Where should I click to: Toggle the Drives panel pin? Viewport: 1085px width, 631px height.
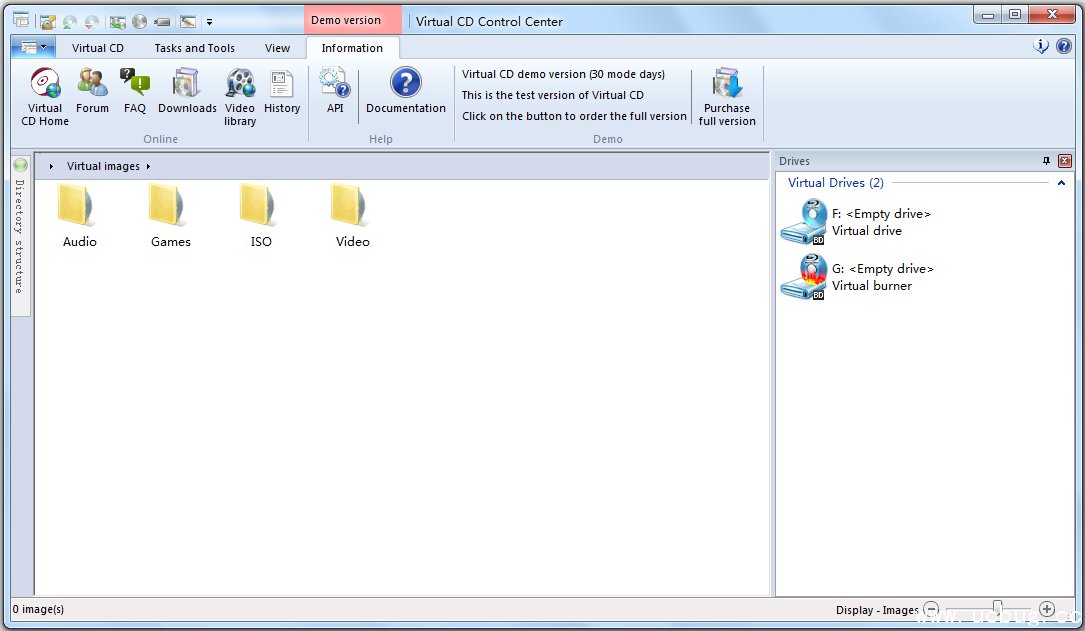(x=1047, y=161)
